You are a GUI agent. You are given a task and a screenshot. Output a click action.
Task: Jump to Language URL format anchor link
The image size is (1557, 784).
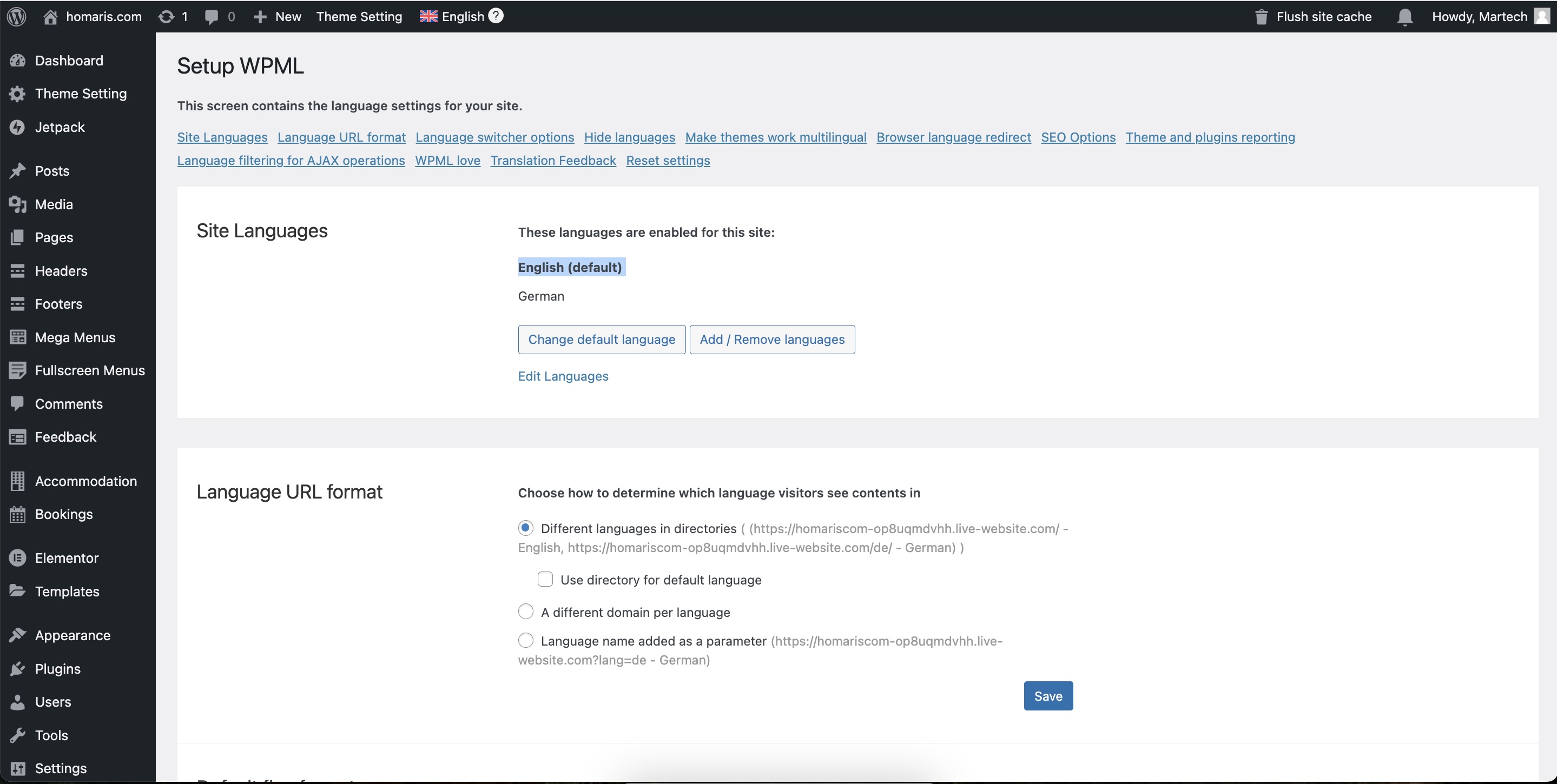coord(341,137)
